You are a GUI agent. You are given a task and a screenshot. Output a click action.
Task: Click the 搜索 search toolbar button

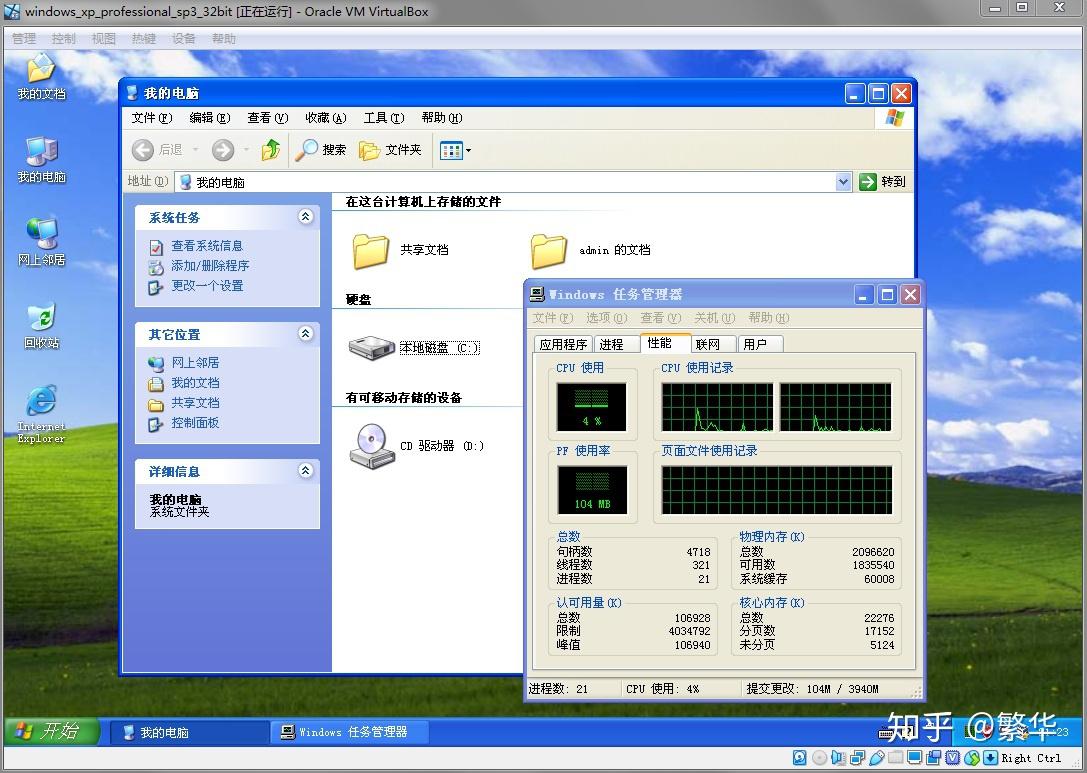pyautogui.click(x=320, y=149)
